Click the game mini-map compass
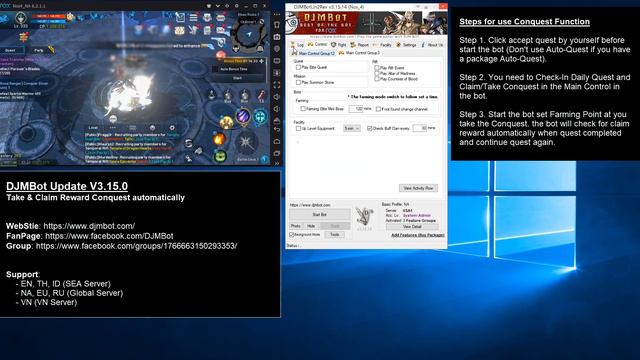This screenshot has height=360, width=640. point(248,34)
